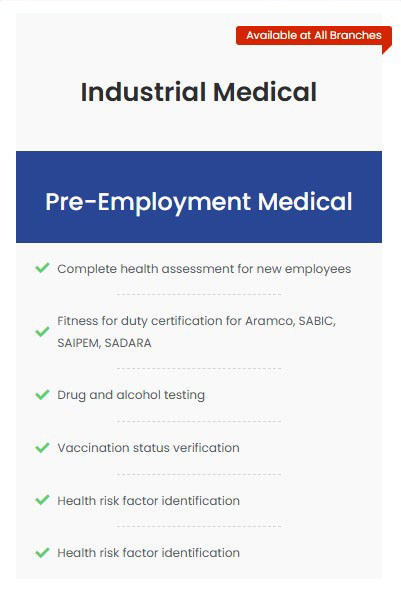The height and width of the screenshot is (595, 401).
Task: Click the checkmark beside Complete health assessment
Action: 42,268
